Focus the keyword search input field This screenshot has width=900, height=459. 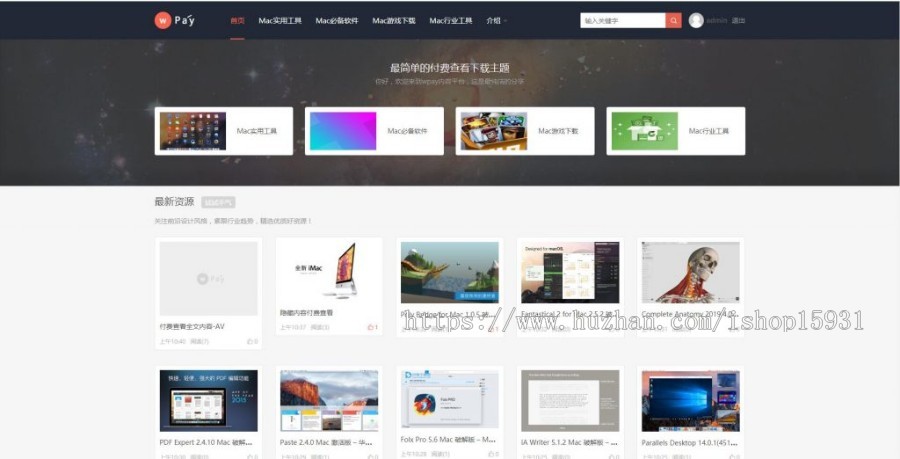pos(623,21)
